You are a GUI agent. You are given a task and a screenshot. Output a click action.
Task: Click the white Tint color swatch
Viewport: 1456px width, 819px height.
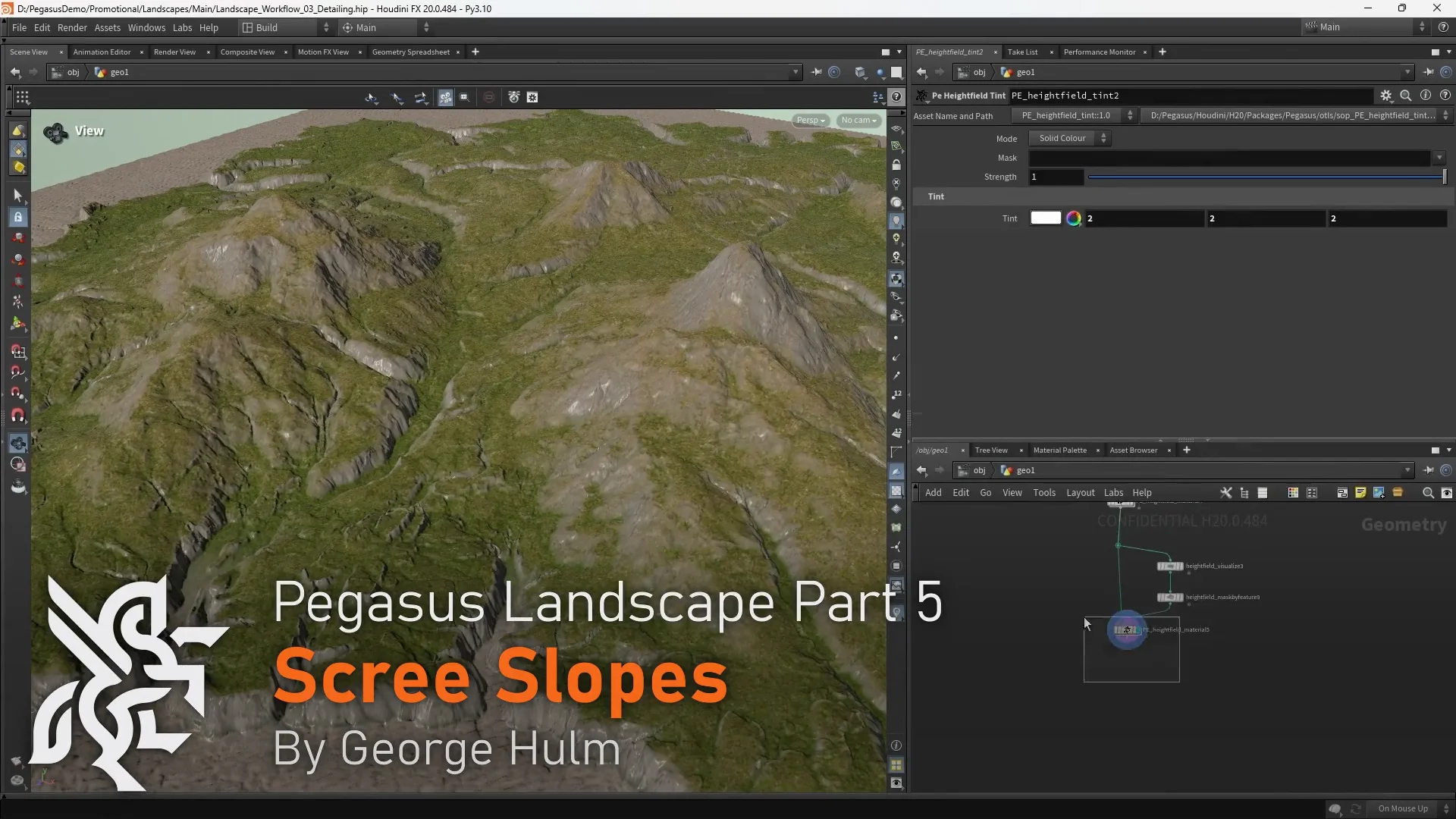1046,218
